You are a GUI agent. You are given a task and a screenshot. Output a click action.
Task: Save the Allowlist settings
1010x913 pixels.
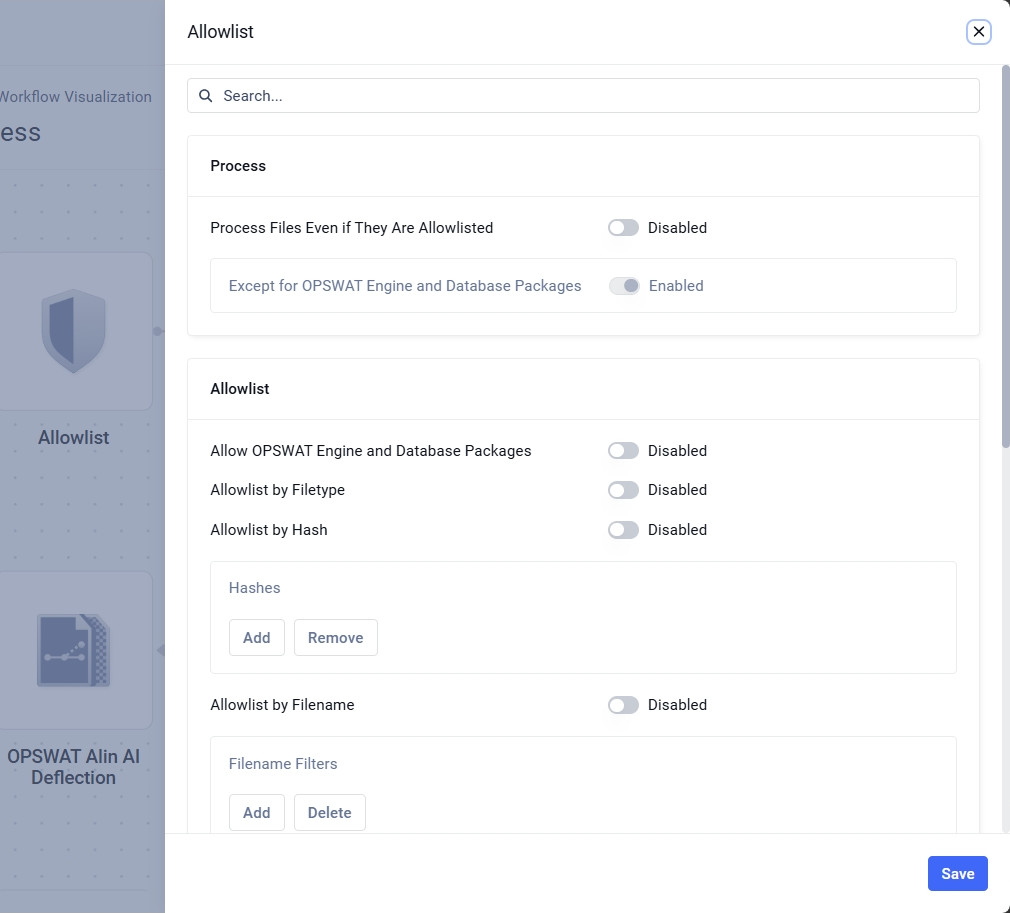(957, 874)
